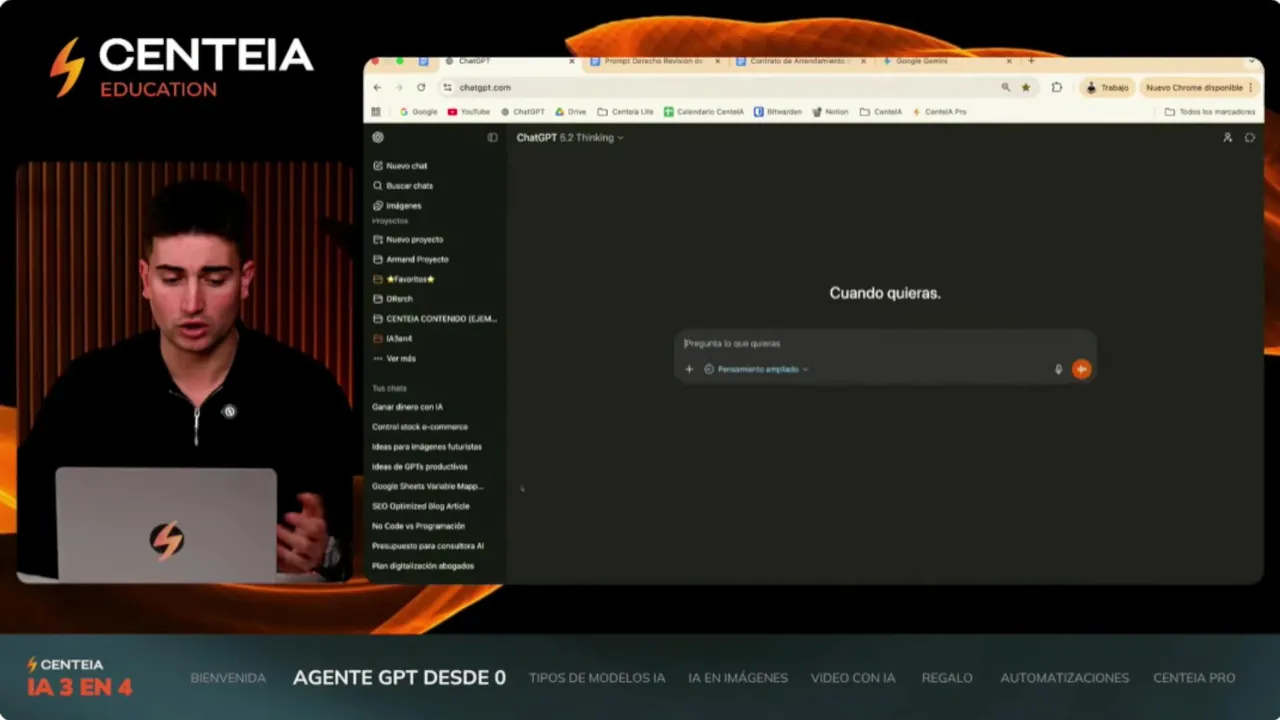Open the Imágenes section
This screenshot has height=720, width=1280.
pyautogui.click(x=397, y=206)
